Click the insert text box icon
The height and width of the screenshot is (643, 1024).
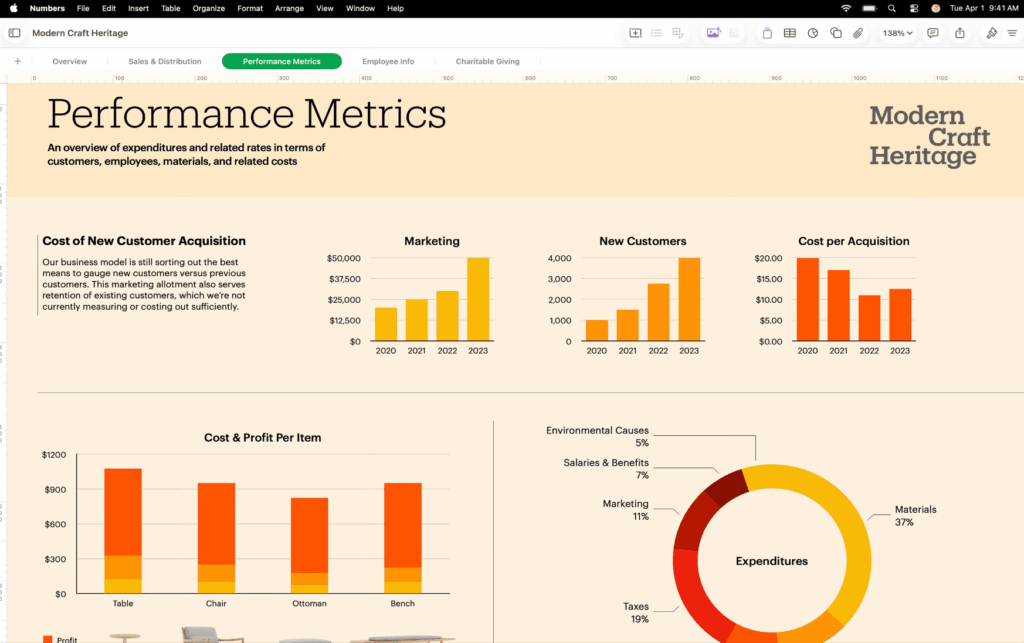coord(766,33)
